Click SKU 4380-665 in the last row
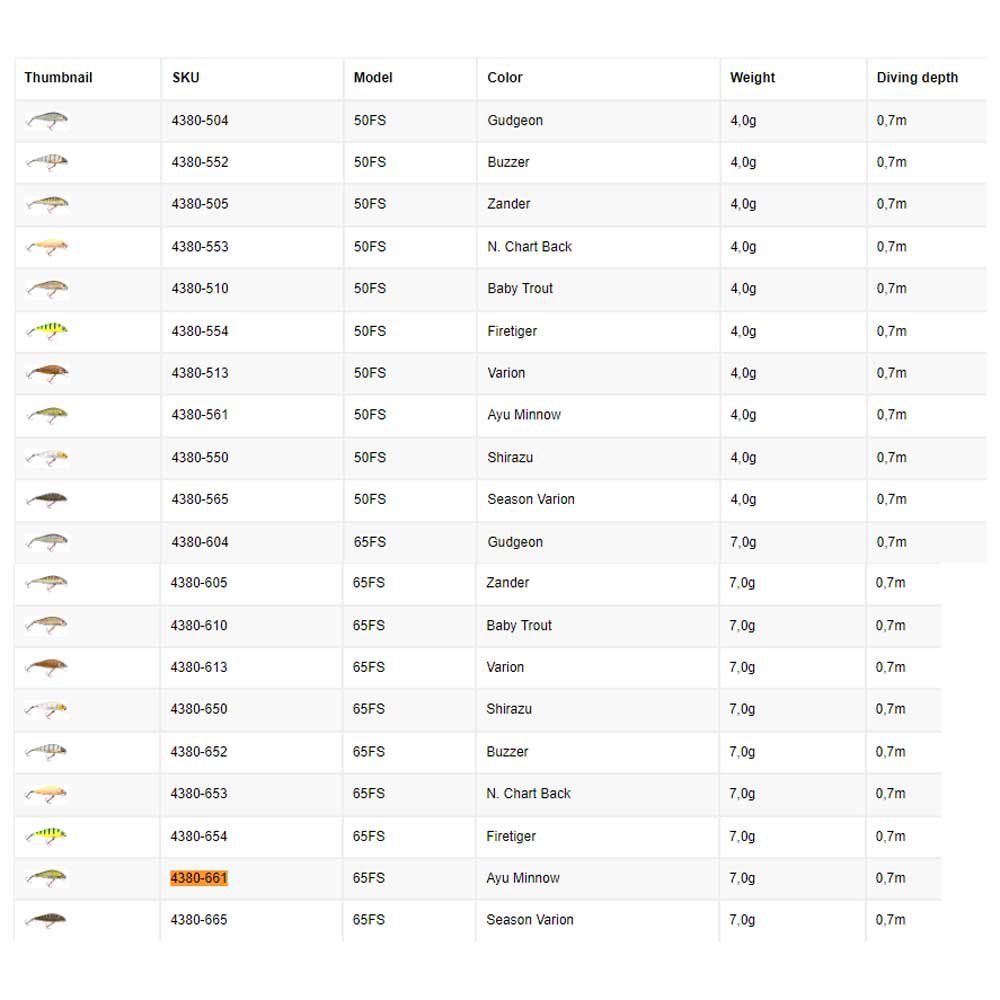The image size is (1000, 1000). 199,920
